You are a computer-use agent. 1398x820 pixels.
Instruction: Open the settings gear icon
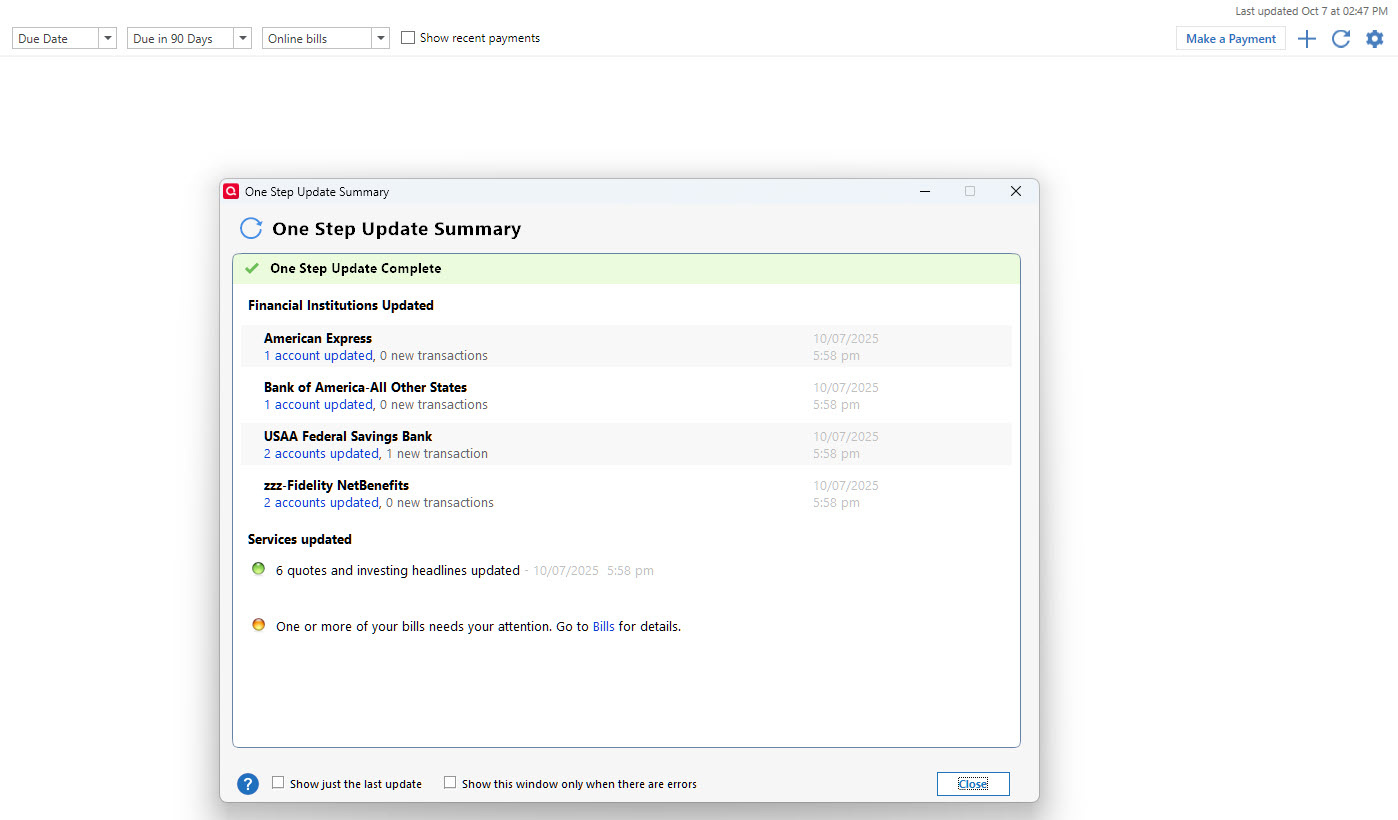(x=1375, y=39)
